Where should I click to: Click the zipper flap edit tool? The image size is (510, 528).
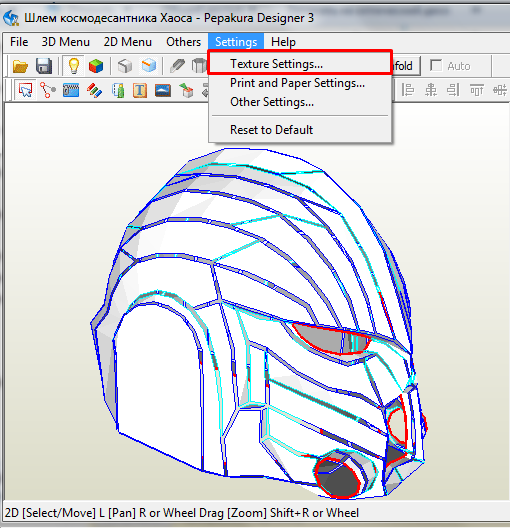coord(71,90)
